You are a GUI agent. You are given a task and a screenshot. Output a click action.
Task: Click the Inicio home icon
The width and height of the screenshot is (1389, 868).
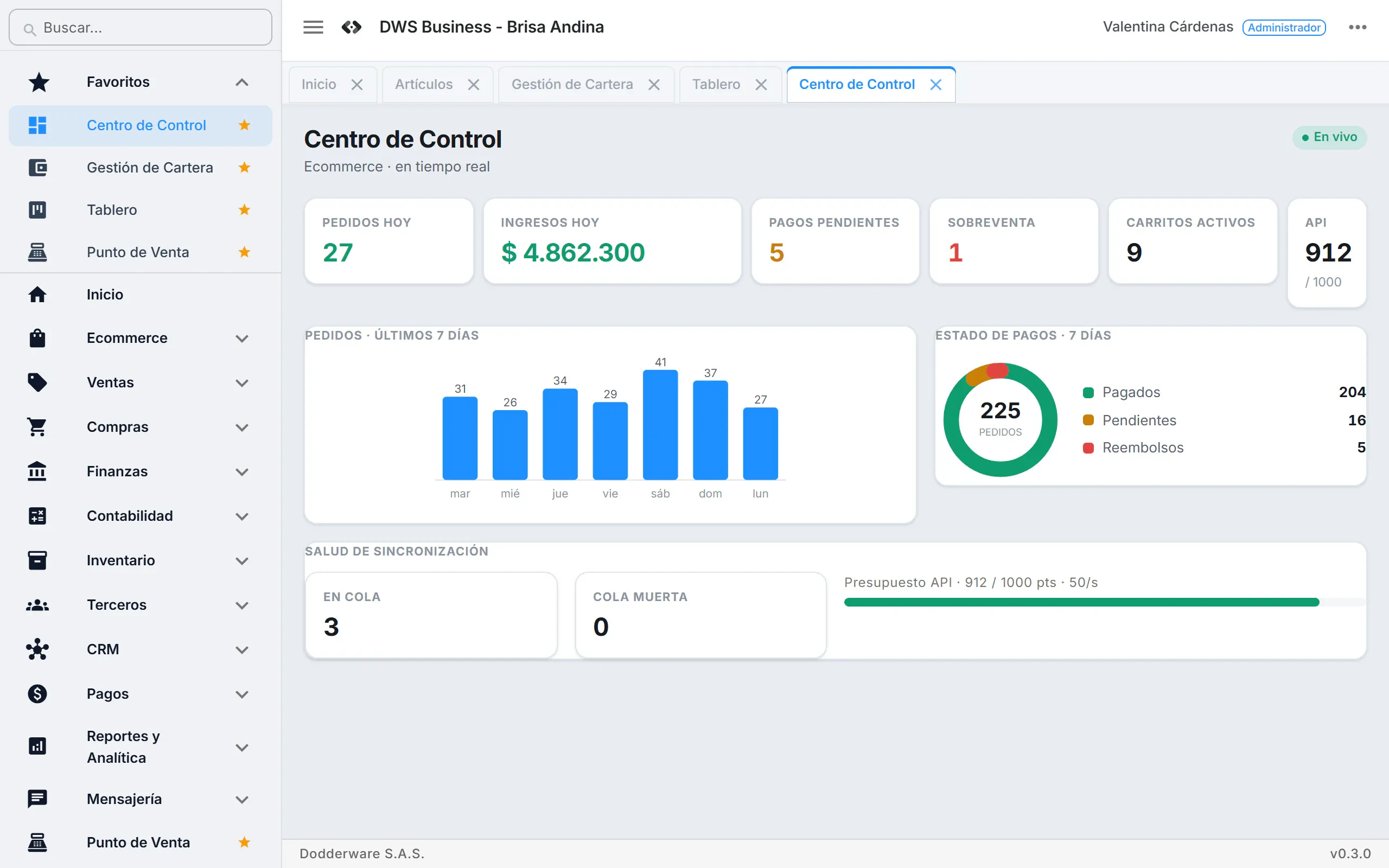pyautogui.click(x=37, y=295)
